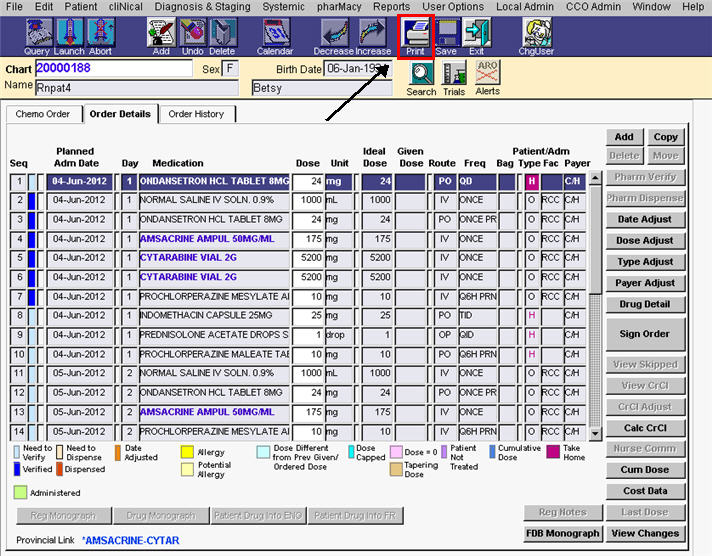The height and width of the screenshot is (556, 712).
Task: Select the Order Details tab
Action: [120, 114]
